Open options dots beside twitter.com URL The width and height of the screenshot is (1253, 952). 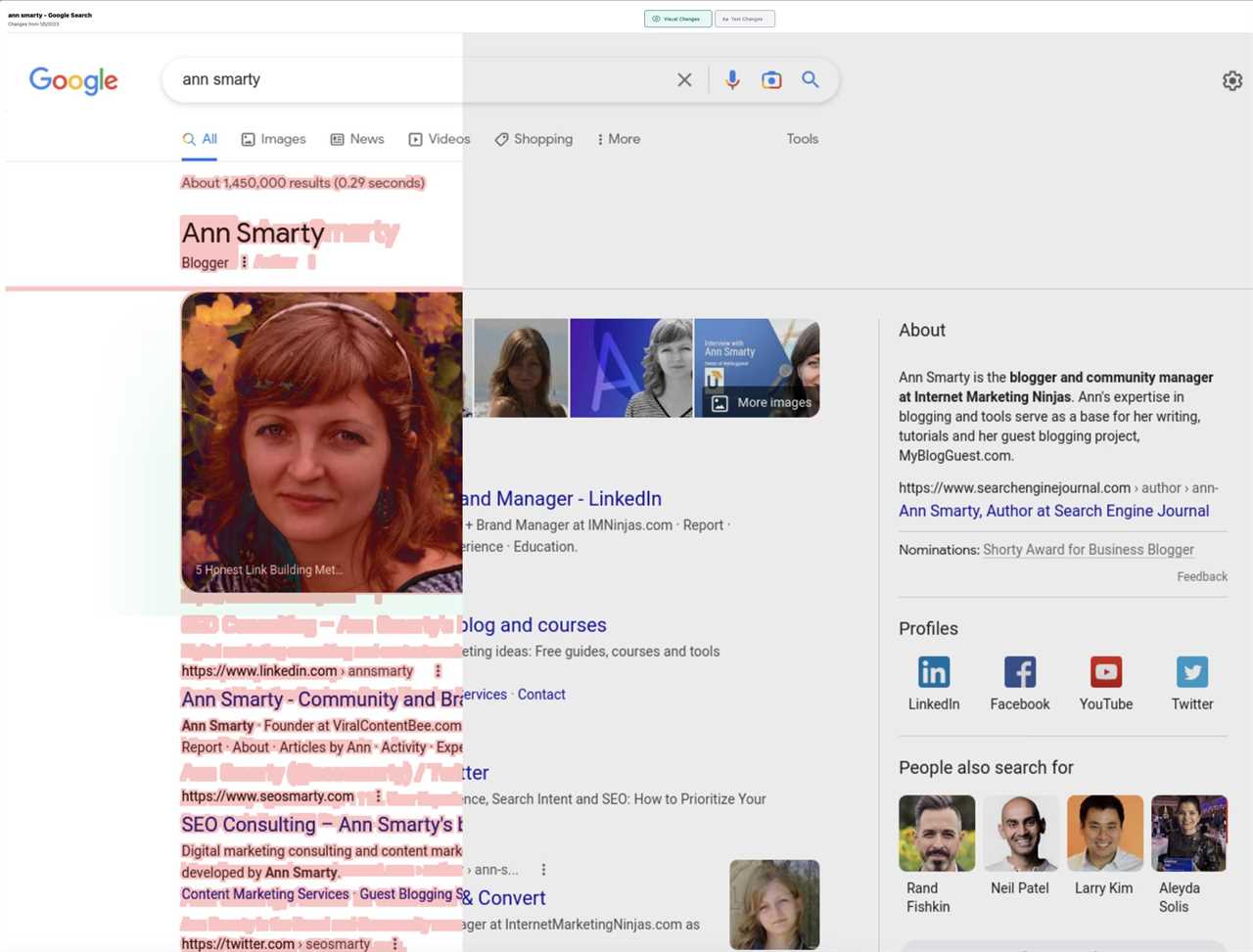(x=394, y=944)
